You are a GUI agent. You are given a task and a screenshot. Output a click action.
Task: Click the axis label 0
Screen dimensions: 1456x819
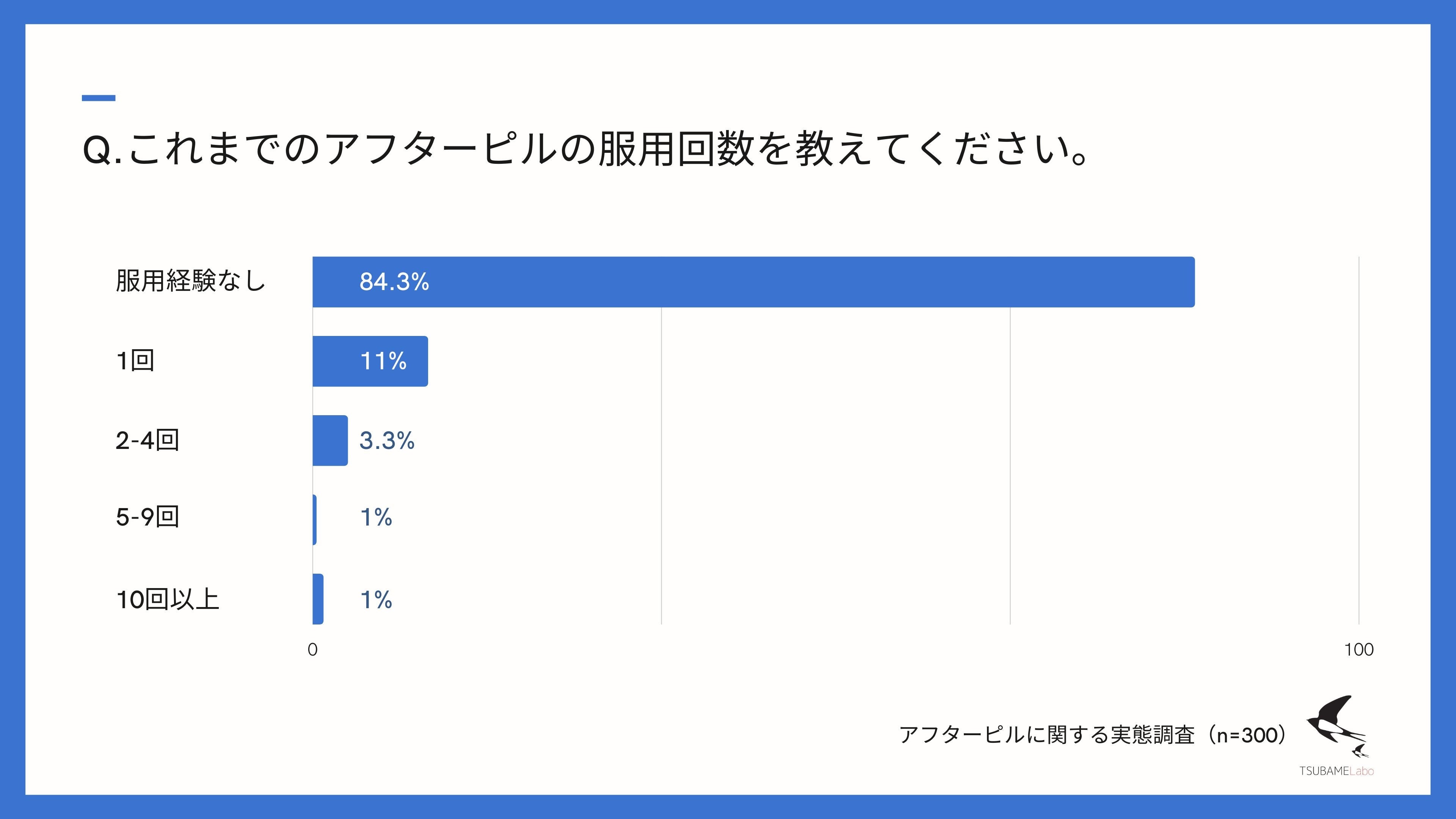tap(312, 650)
